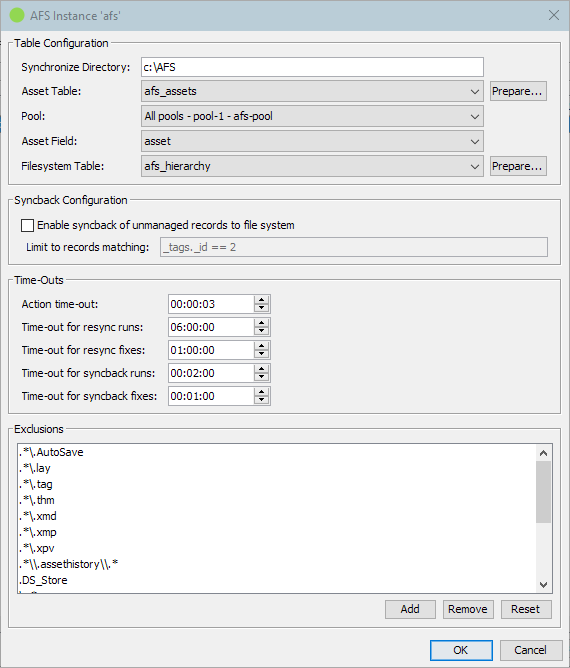The height and width of the screenshot is (668, 570).
Task: Select the .*\.AutoSave exclusion entry
Action: tap(276, 452)
